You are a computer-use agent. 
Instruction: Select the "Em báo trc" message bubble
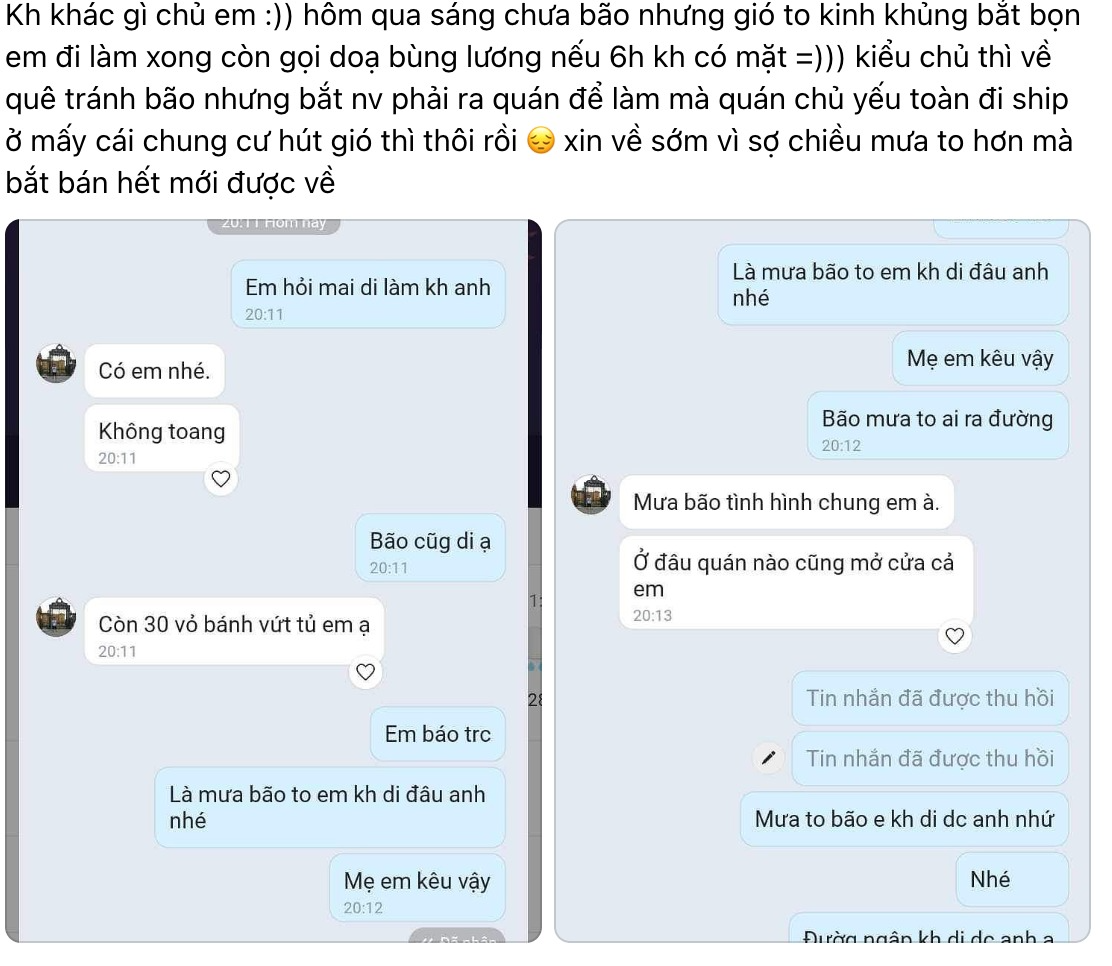click(x=438, y=734)
